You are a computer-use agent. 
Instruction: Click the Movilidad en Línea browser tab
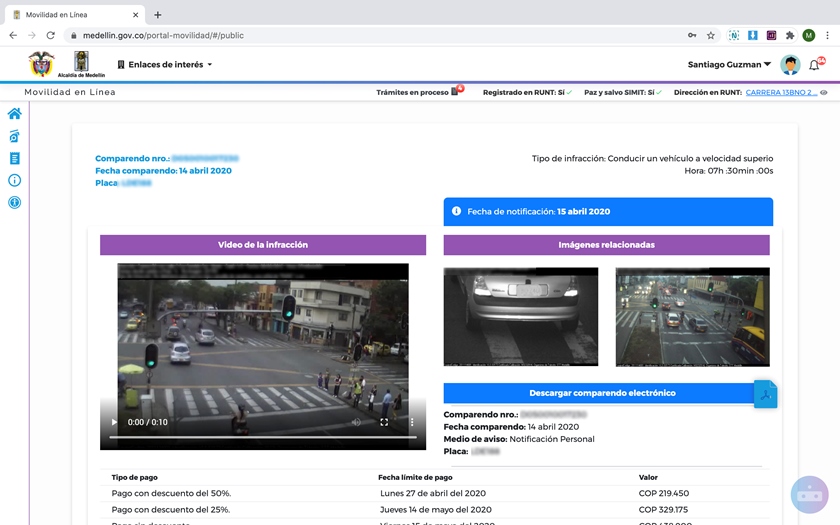(x=70, y=15)
